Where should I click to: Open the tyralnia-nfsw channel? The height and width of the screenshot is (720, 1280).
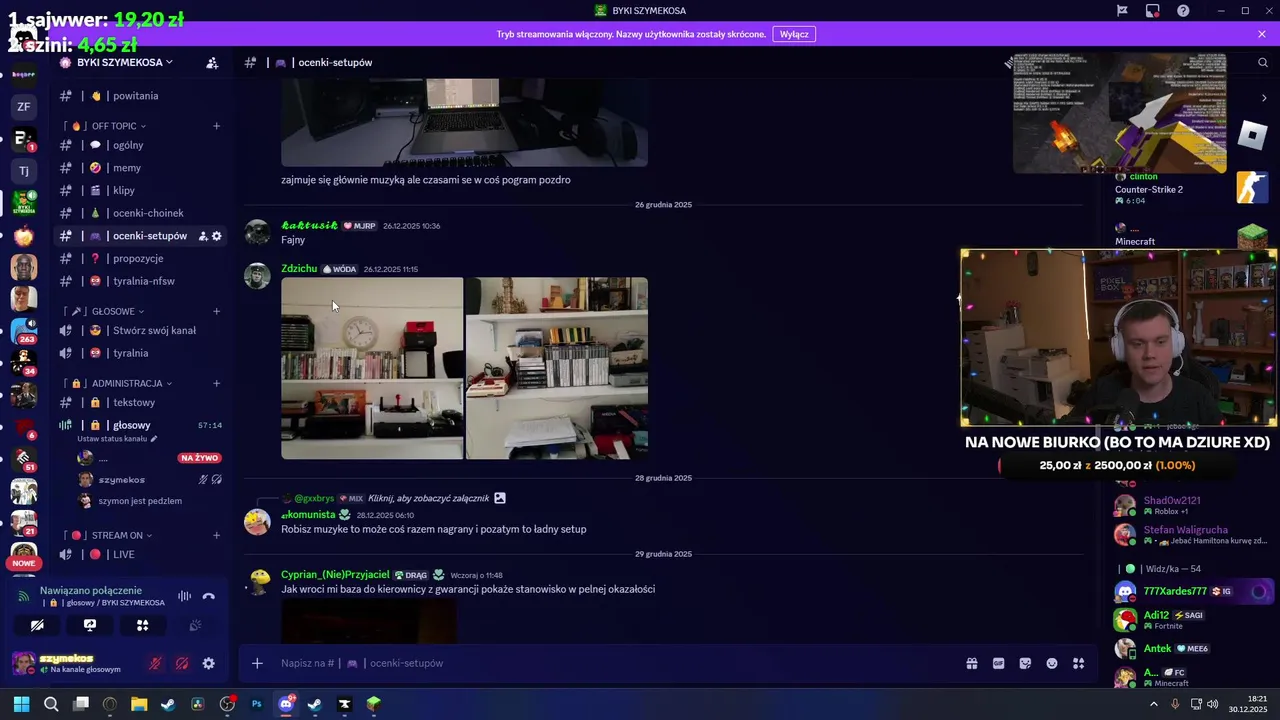pyautogui.click(x=142, y=281)
